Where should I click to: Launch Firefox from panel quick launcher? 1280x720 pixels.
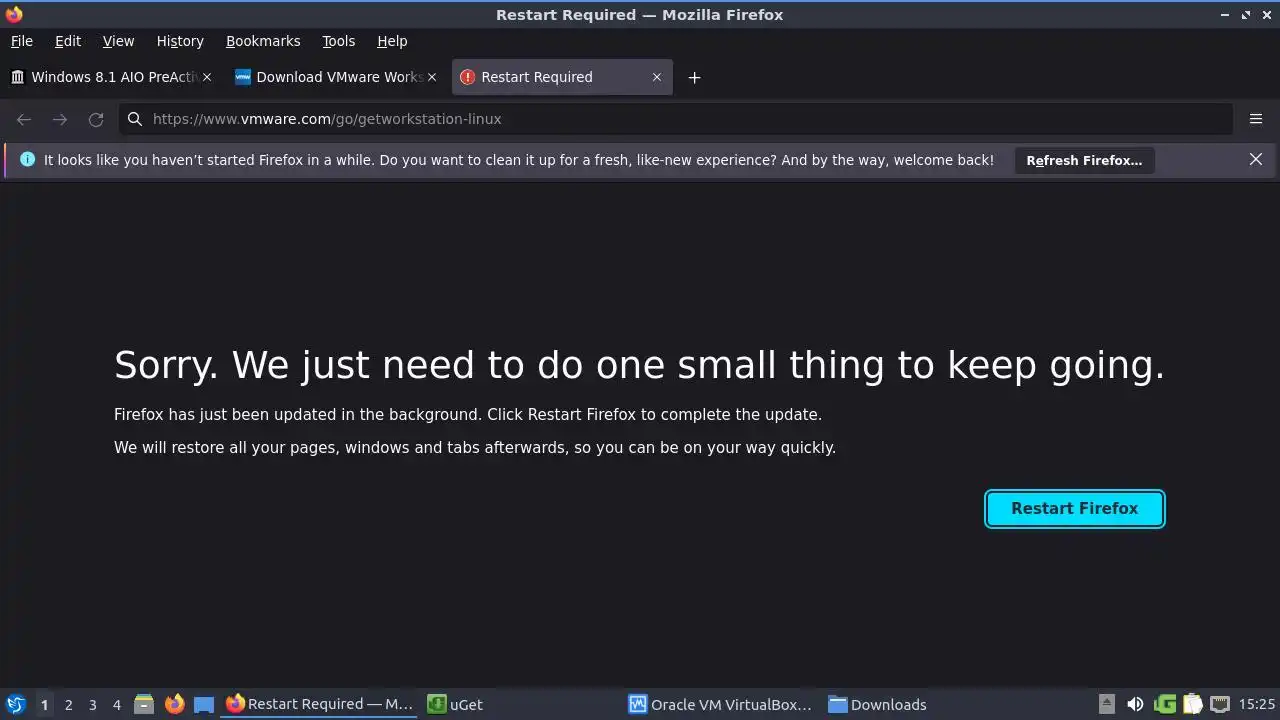174,704
